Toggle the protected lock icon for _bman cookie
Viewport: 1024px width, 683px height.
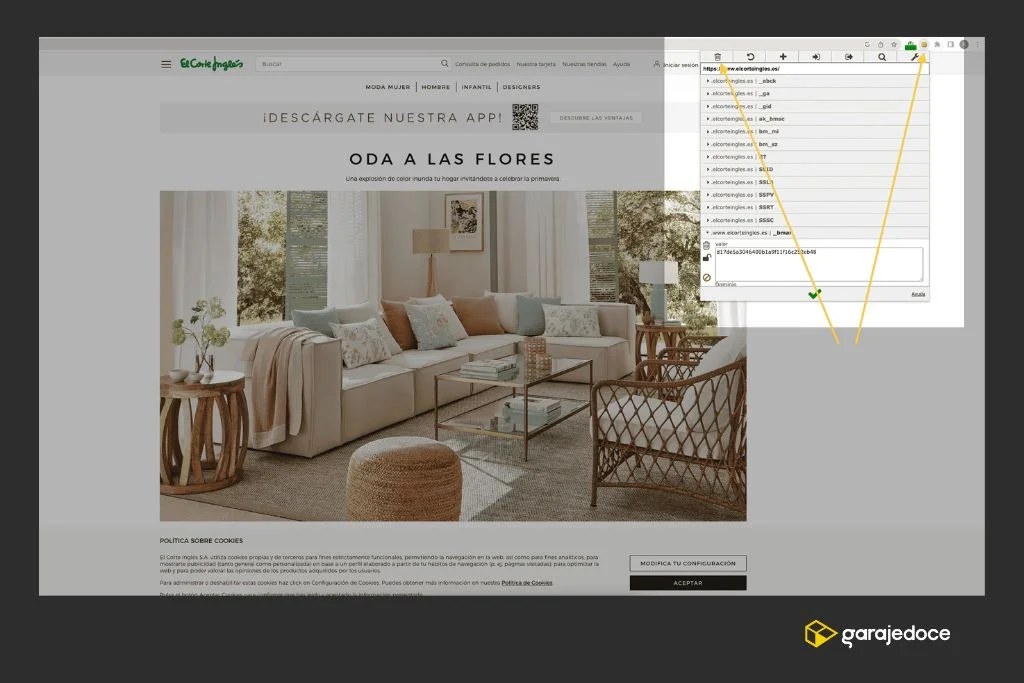pyautogui.click(x=707, y=258)
